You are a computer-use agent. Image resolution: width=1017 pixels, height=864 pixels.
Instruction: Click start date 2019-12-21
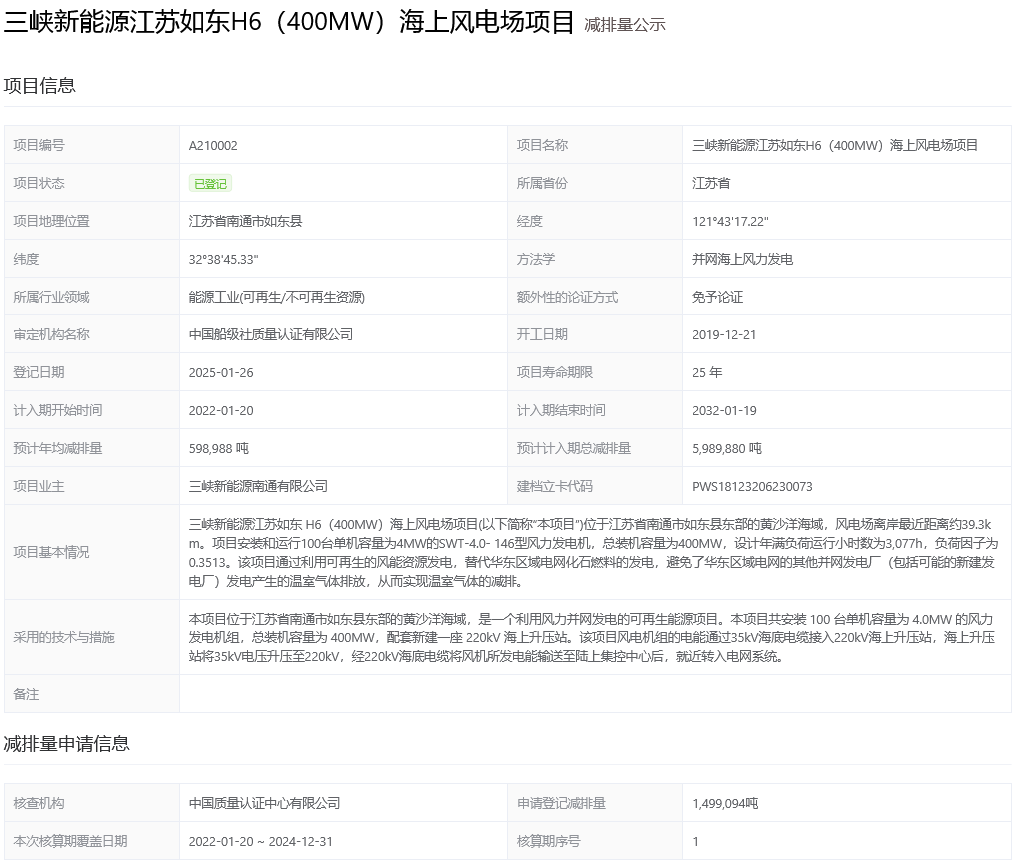(x=724, y=335)
